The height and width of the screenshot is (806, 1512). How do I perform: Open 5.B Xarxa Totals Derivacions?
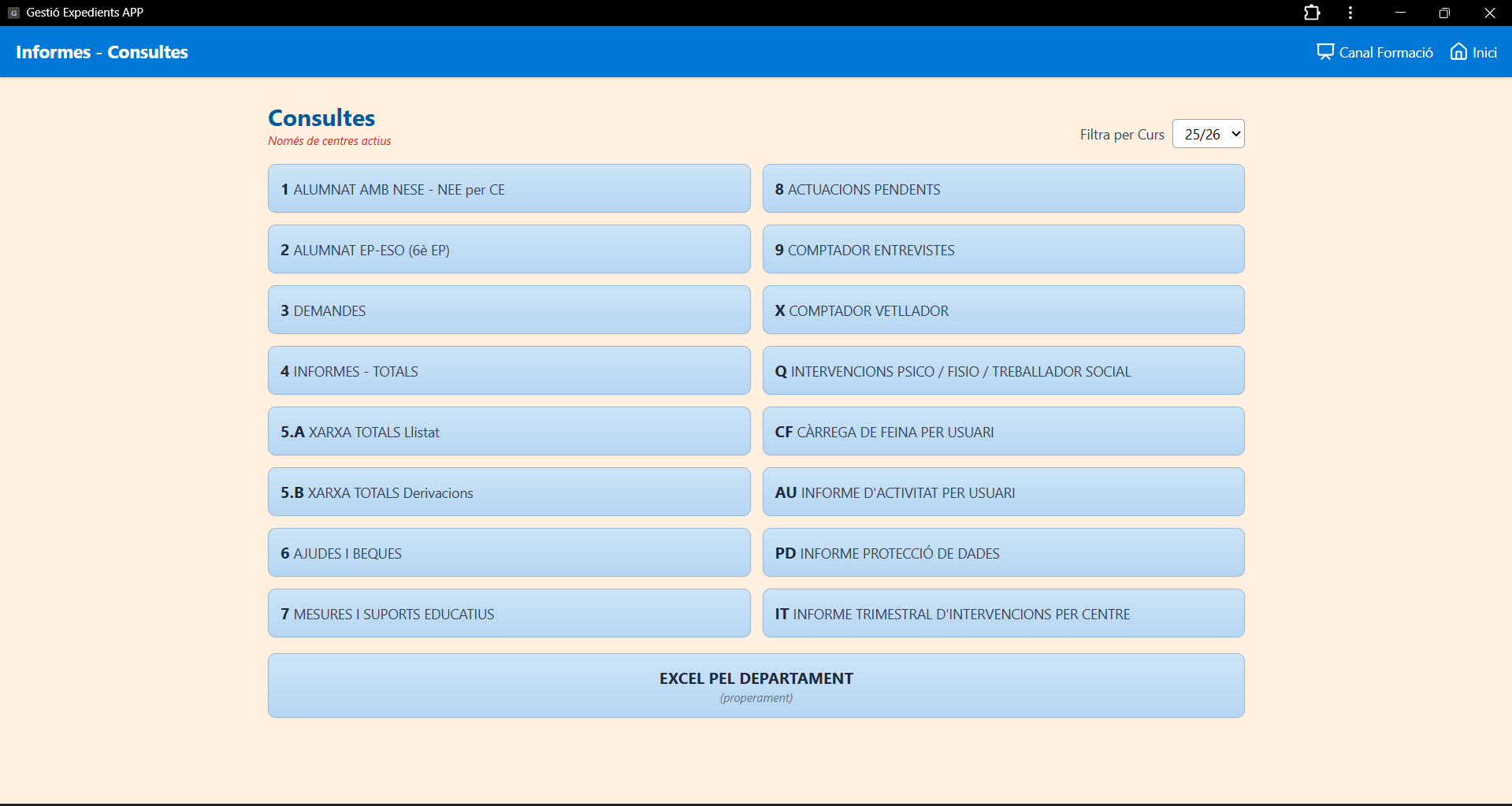coord(509,492)
